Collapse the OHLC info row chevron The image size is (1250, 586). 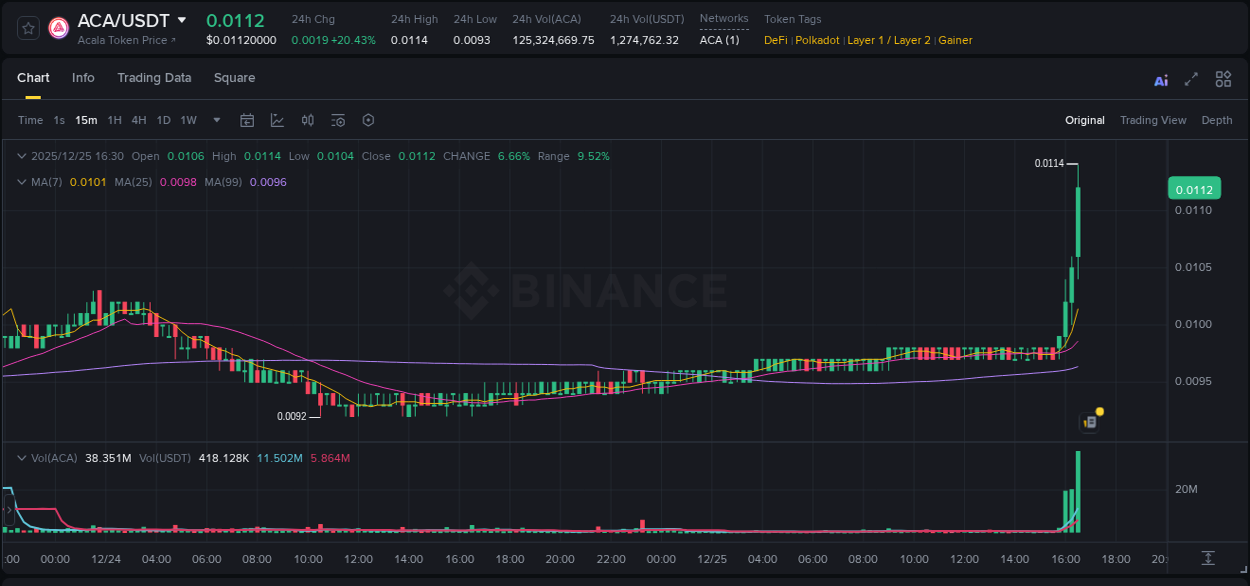(22, 156)
